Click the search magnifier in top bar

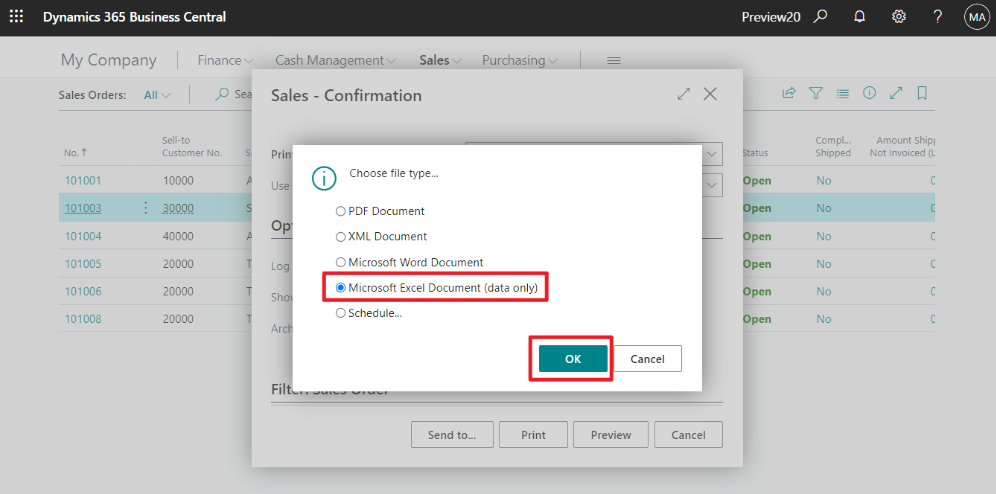click(821, 17)
